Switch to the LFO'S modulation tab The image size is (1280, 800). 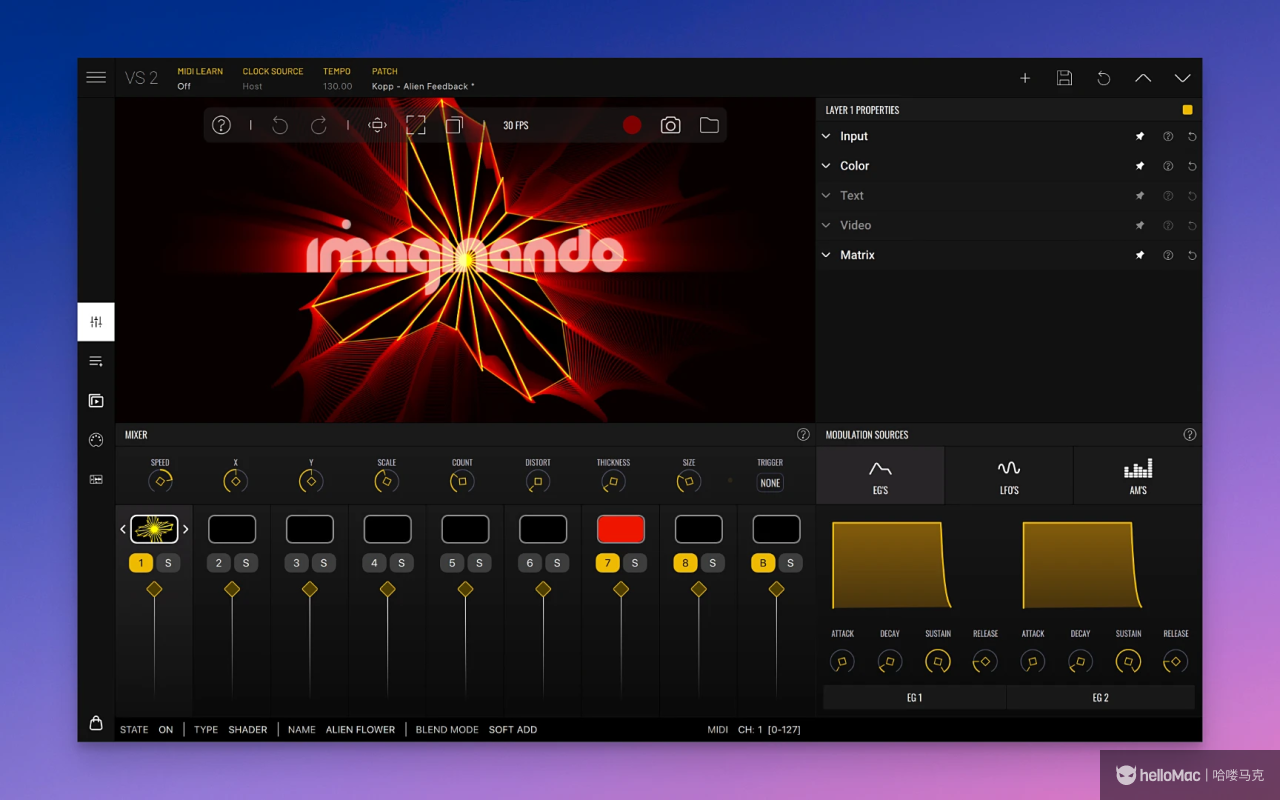click(1009, 475)
